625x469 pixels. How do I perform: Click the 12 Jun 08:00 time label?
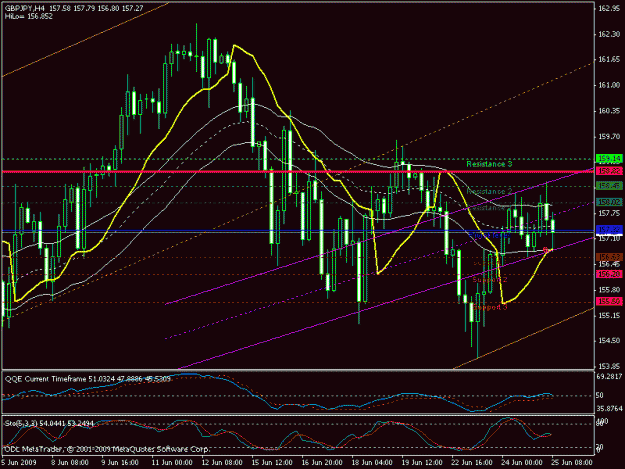222,463
